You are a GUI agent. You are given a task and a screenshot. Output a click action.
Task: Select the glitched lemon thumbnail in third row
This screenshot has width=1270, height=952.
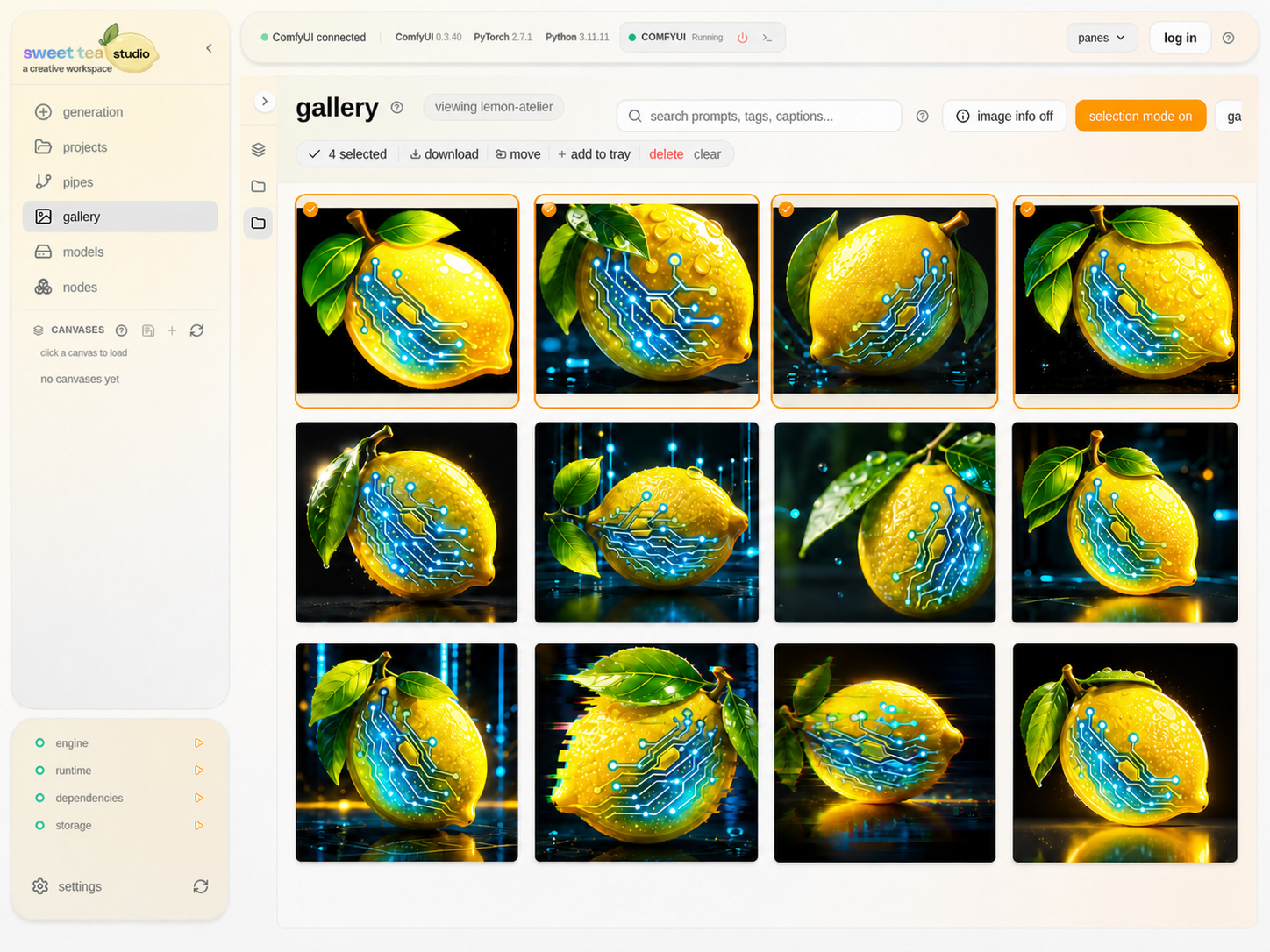click(x=646, y=753)
